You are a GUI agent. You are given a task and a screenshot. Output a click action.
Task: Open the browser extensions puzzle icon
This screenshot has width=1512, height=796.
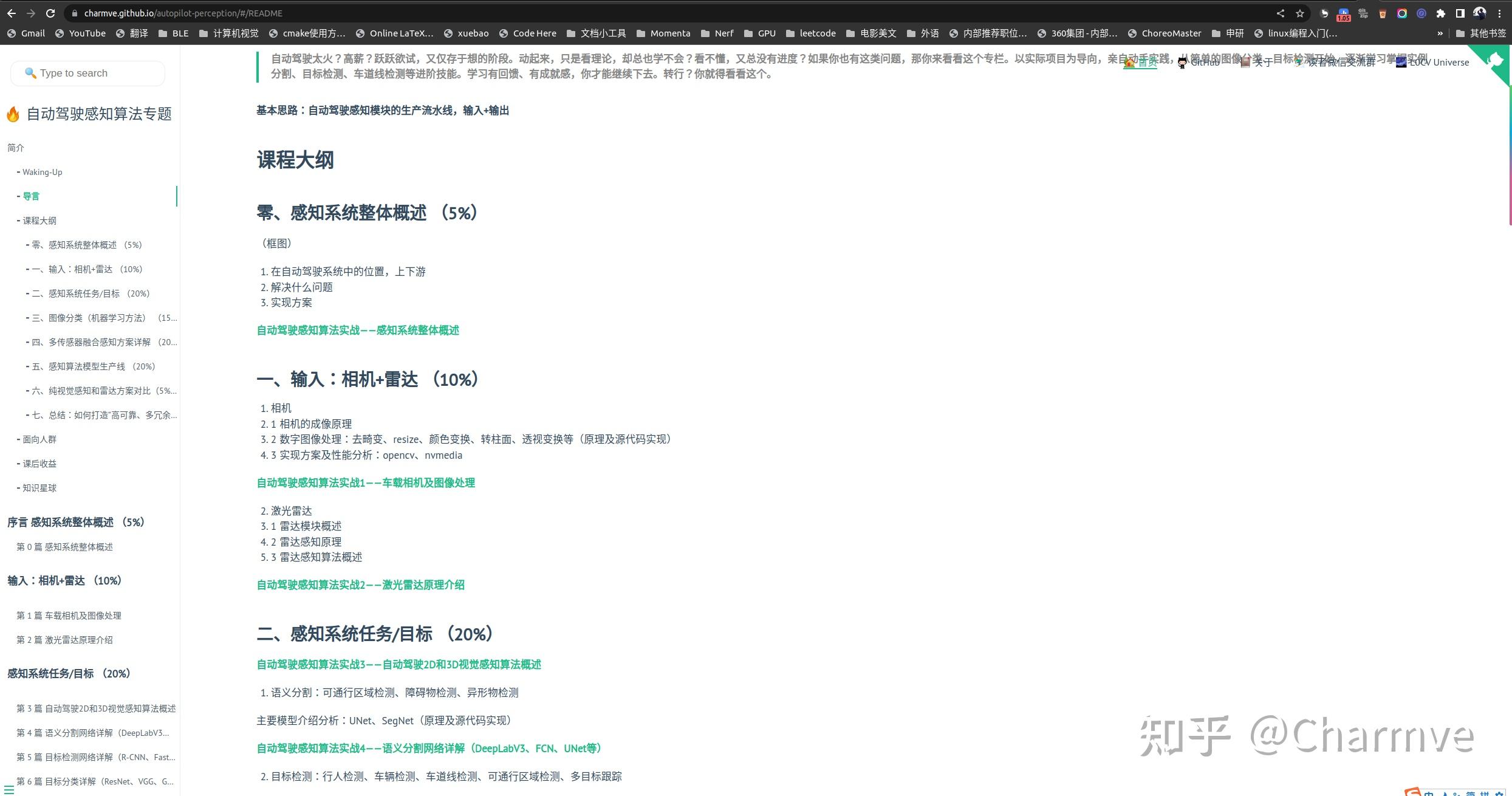(x=1442, y=13)
